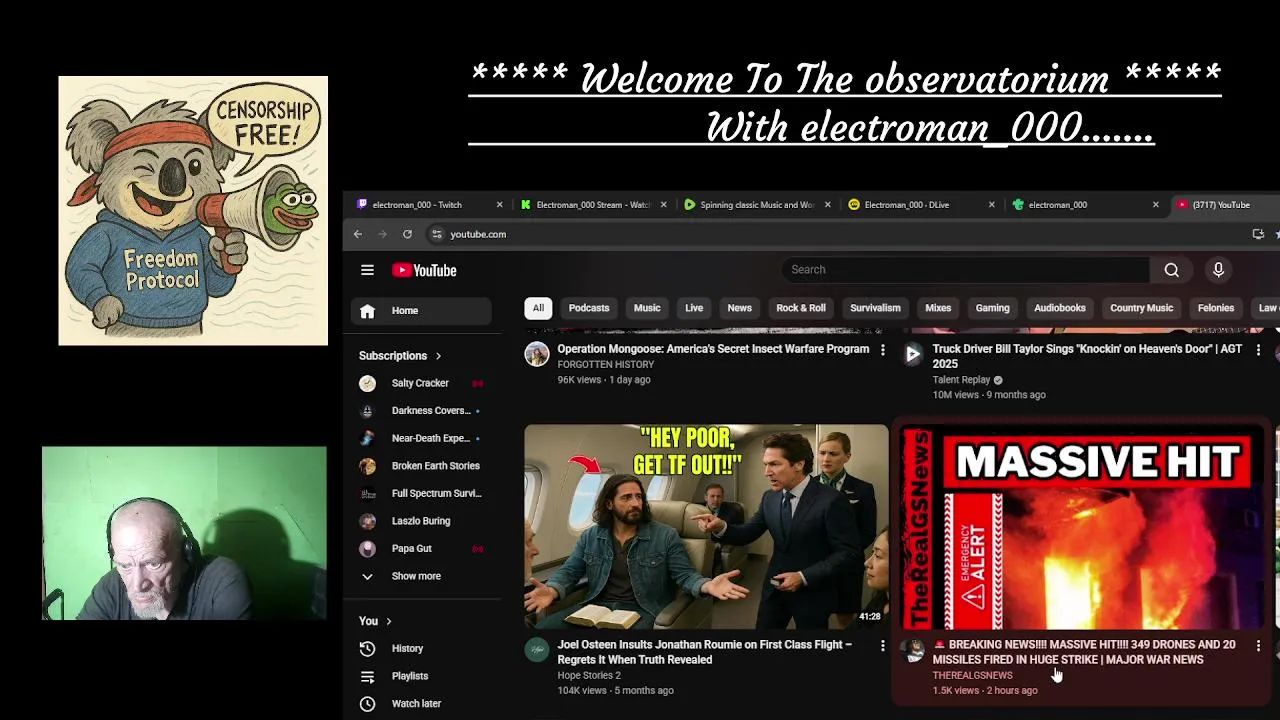Image resolution: width=1280 pixels, height=720 pixels.
Task: Open the YouTube hamburger guide menu
Action: click(x=367, y=270)
